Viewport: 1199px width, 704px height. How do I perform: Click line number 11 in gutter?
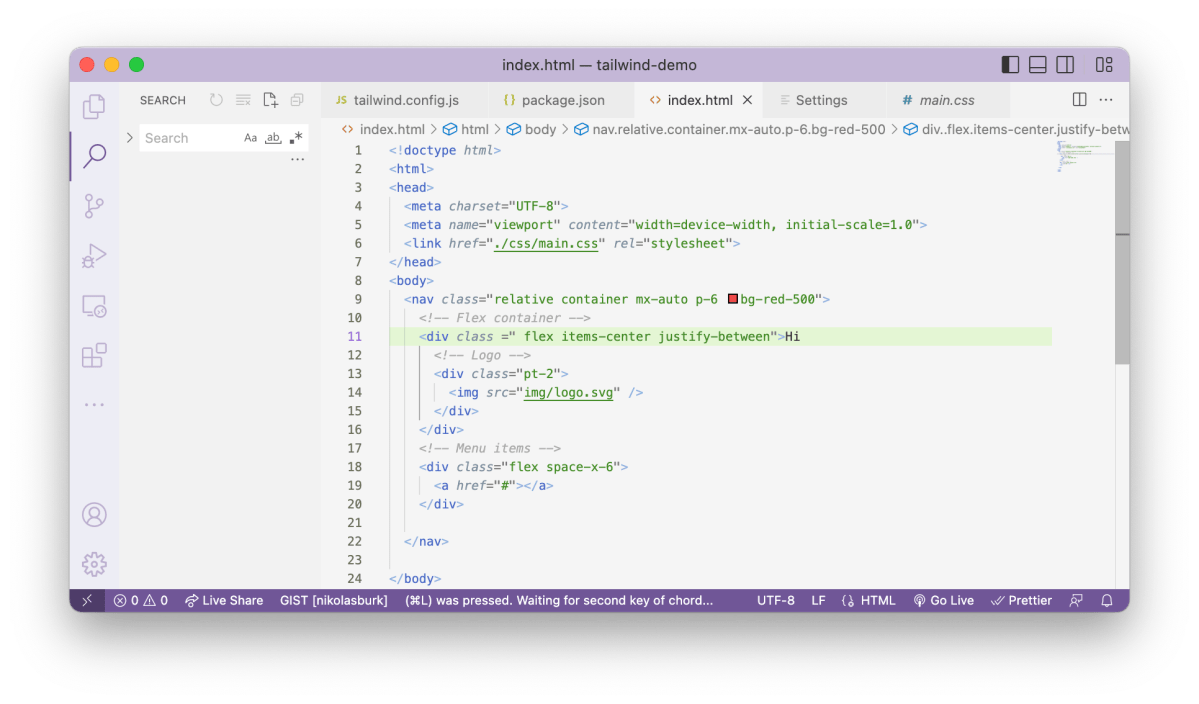pyautogui.click(x=355, y=336)
